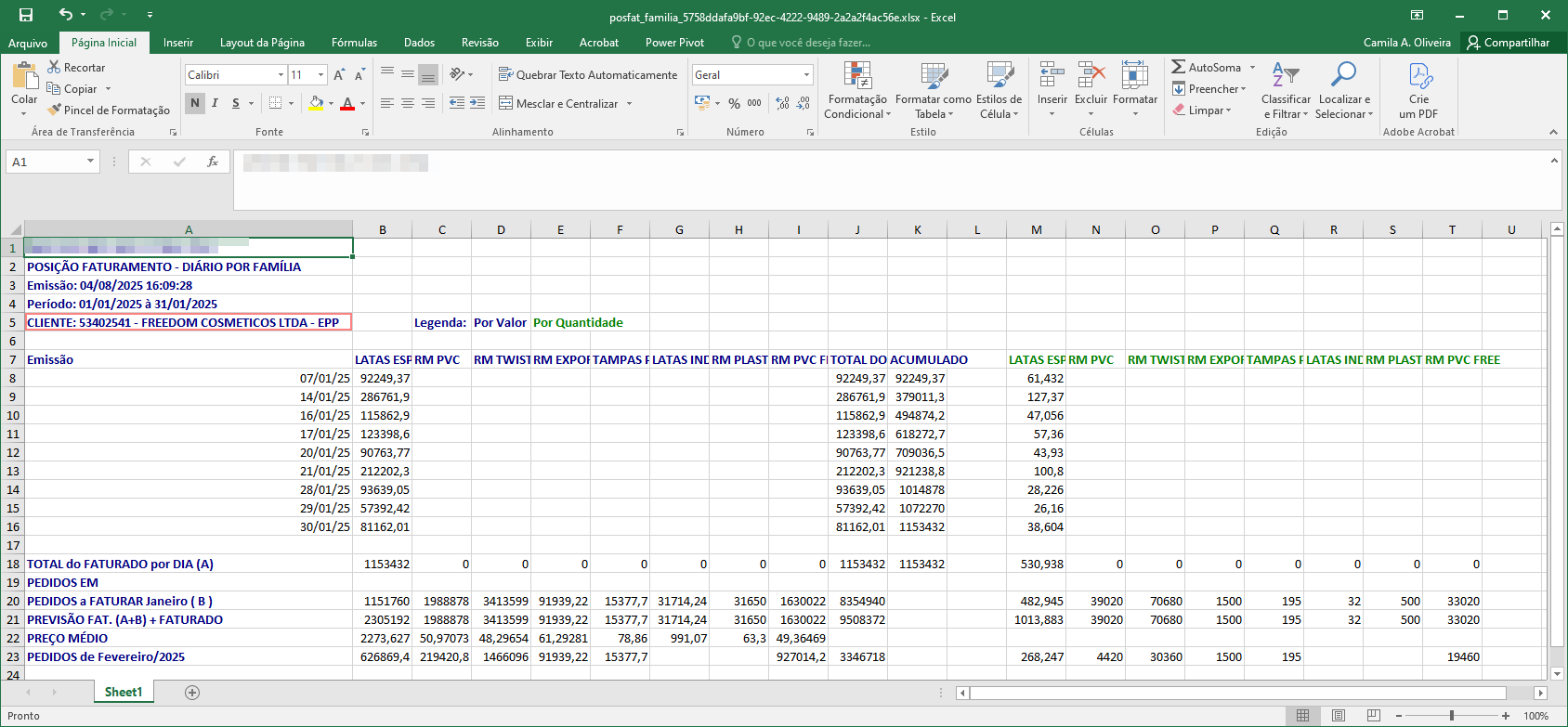This screenshot has width=1568, height=727.
Task: Increase indent level
Action: coord(477,103)
